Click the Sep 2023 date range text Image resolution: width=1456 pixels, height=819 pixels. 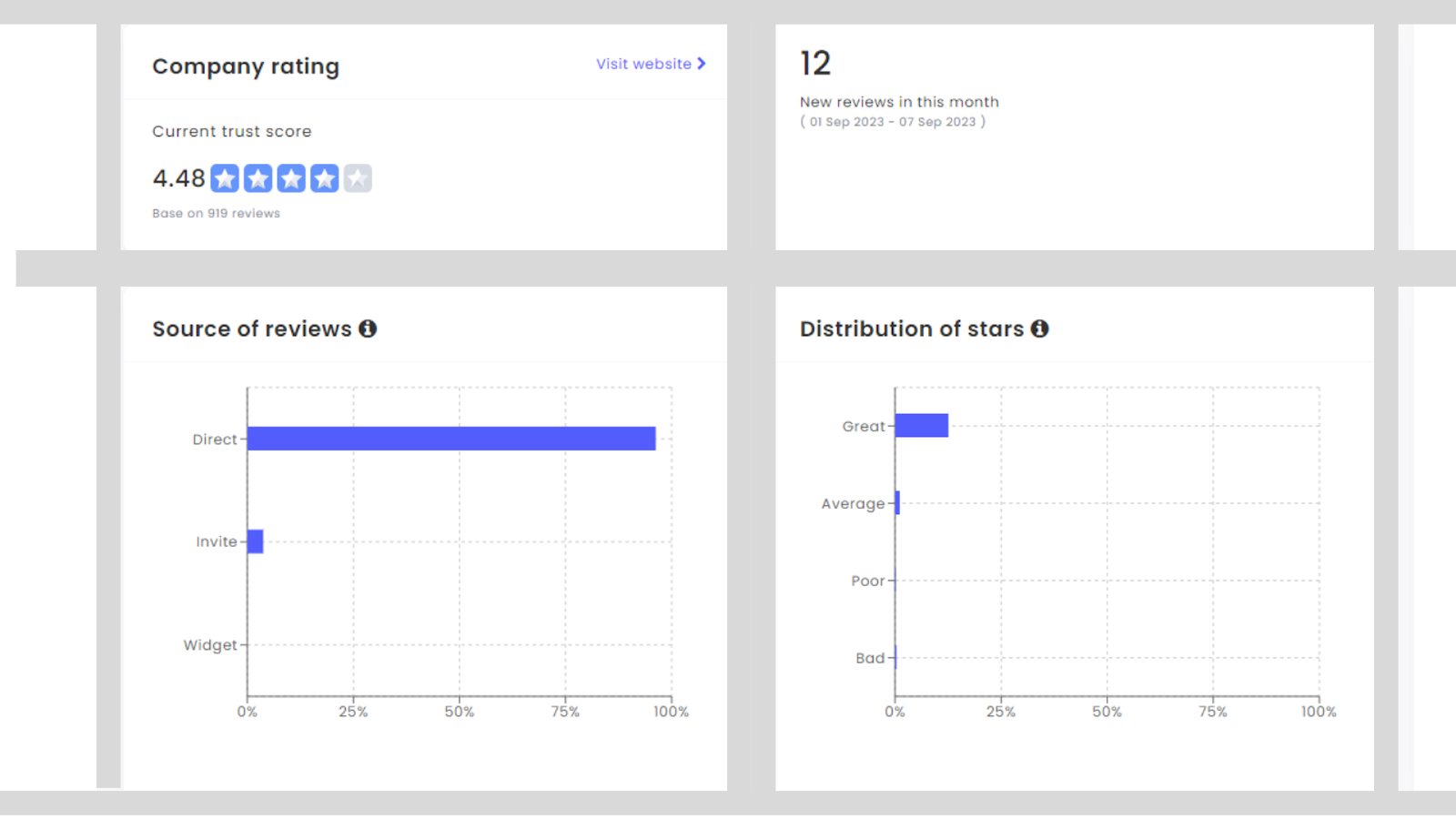pos(892,122)
